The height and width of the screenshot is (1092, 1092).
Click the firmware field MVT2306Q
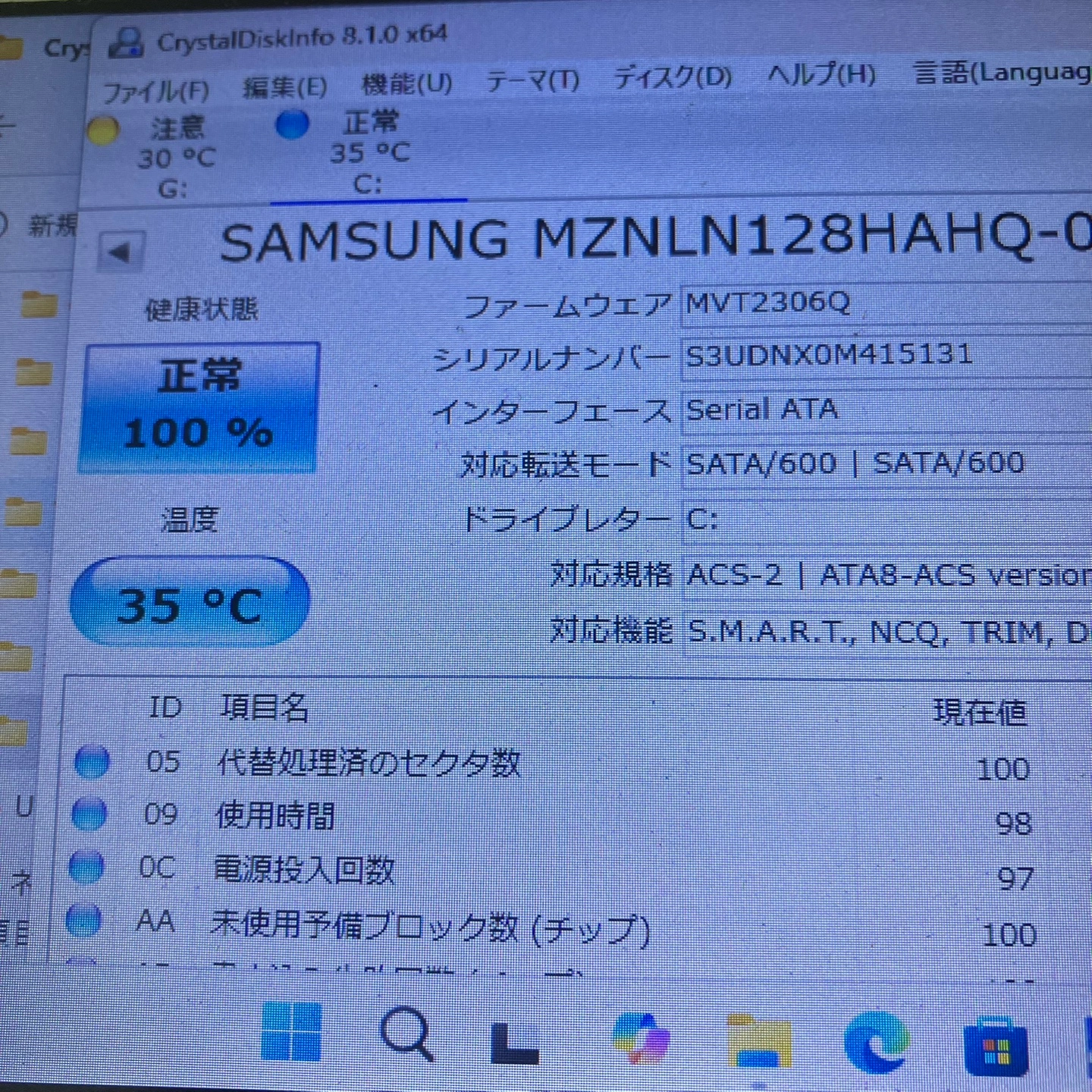point(887,303)
